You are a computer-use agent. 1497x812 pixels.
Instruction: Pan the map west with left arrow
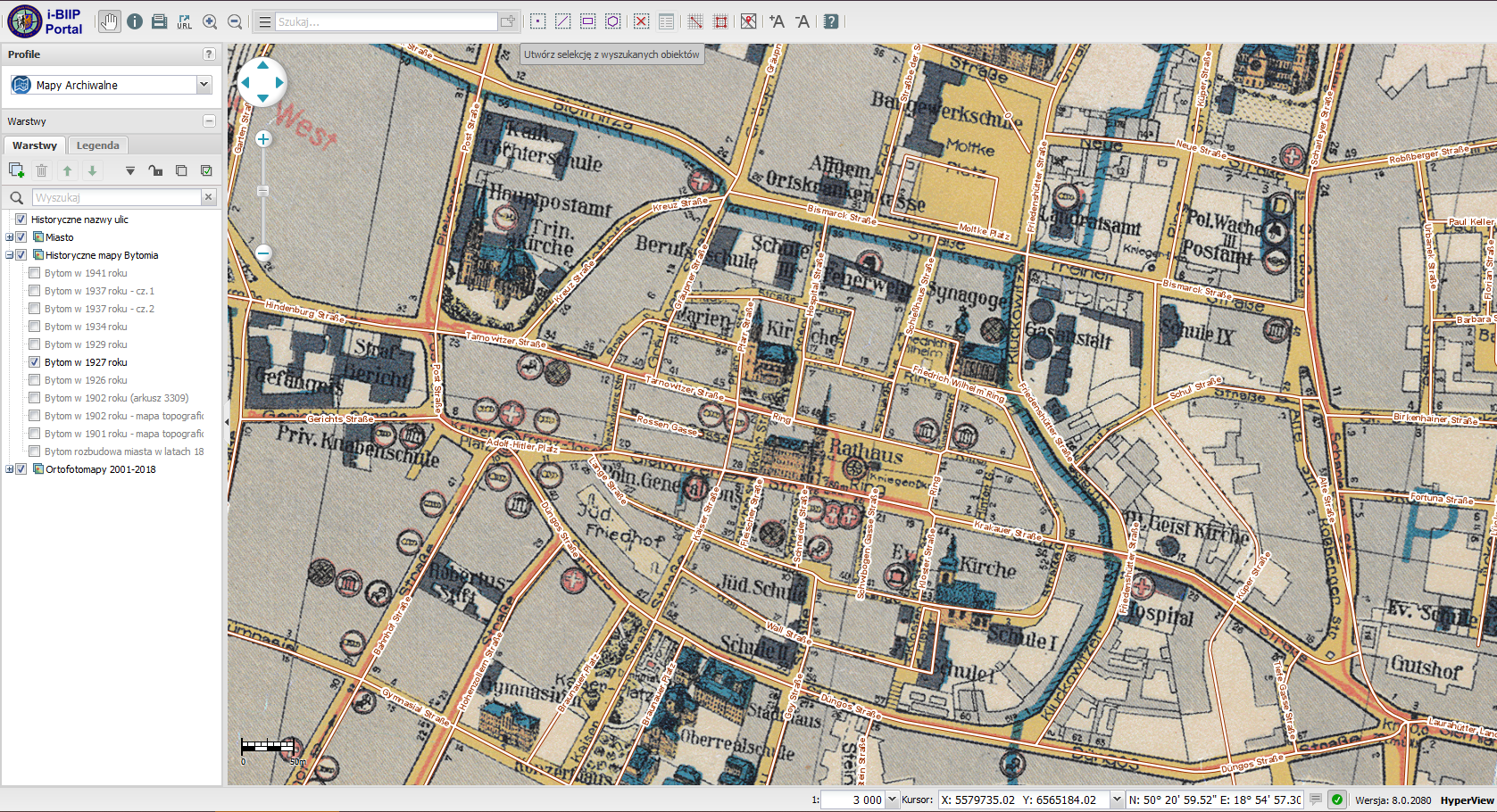click(245, 82)
